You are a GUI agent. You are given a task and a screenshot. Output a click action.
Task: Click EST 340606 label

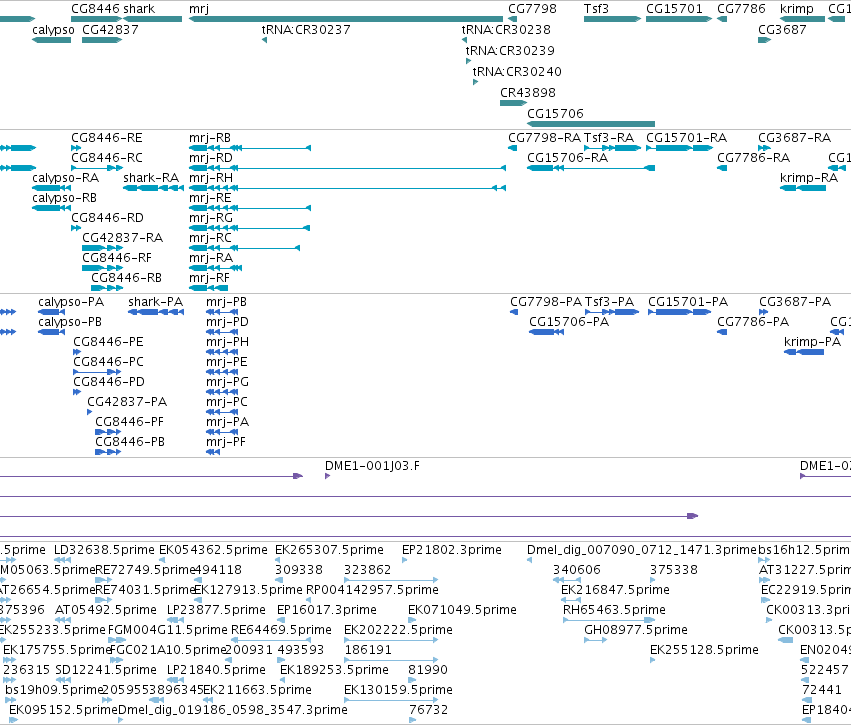pyautogui.click(x=577, y=570)
